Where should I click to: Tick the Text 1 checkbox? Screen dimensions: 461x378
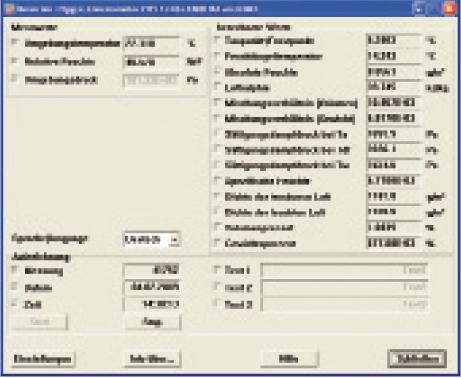217,269
